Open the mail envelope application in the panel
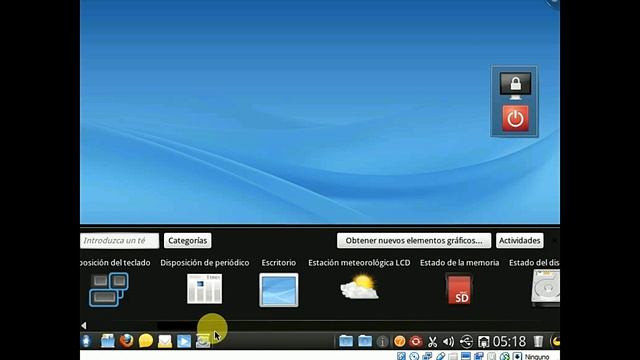The width and height of the screenshot is (640, 360). tap(165, 341)
